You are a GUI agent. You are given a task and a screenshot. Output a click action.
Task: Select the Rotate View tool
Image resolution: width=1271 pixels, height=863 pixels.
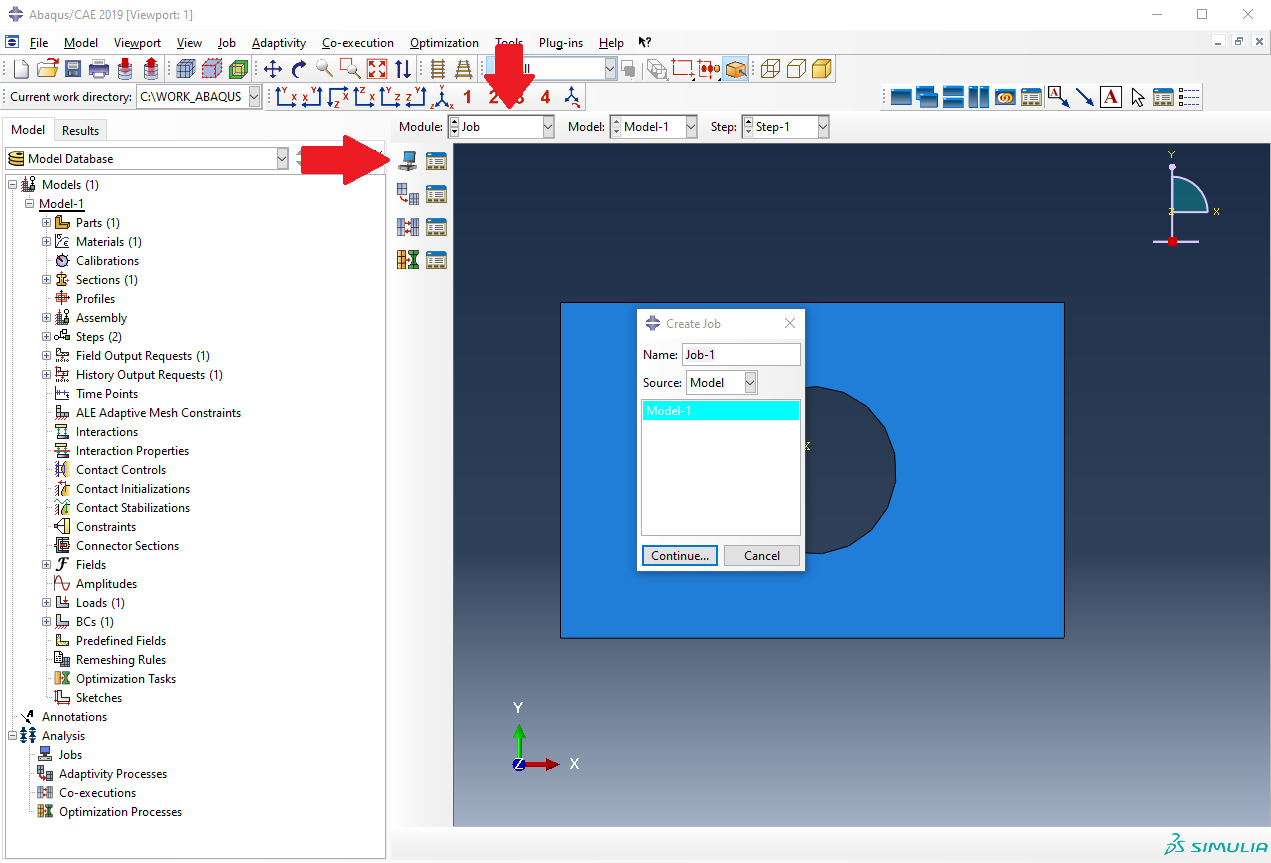298,69
